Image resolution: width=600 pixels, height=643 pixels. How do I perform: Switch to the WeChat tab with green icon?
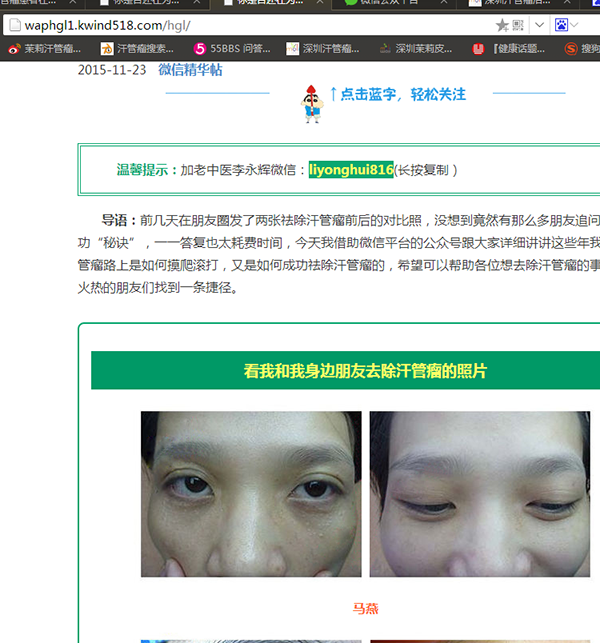pos(388,2)
